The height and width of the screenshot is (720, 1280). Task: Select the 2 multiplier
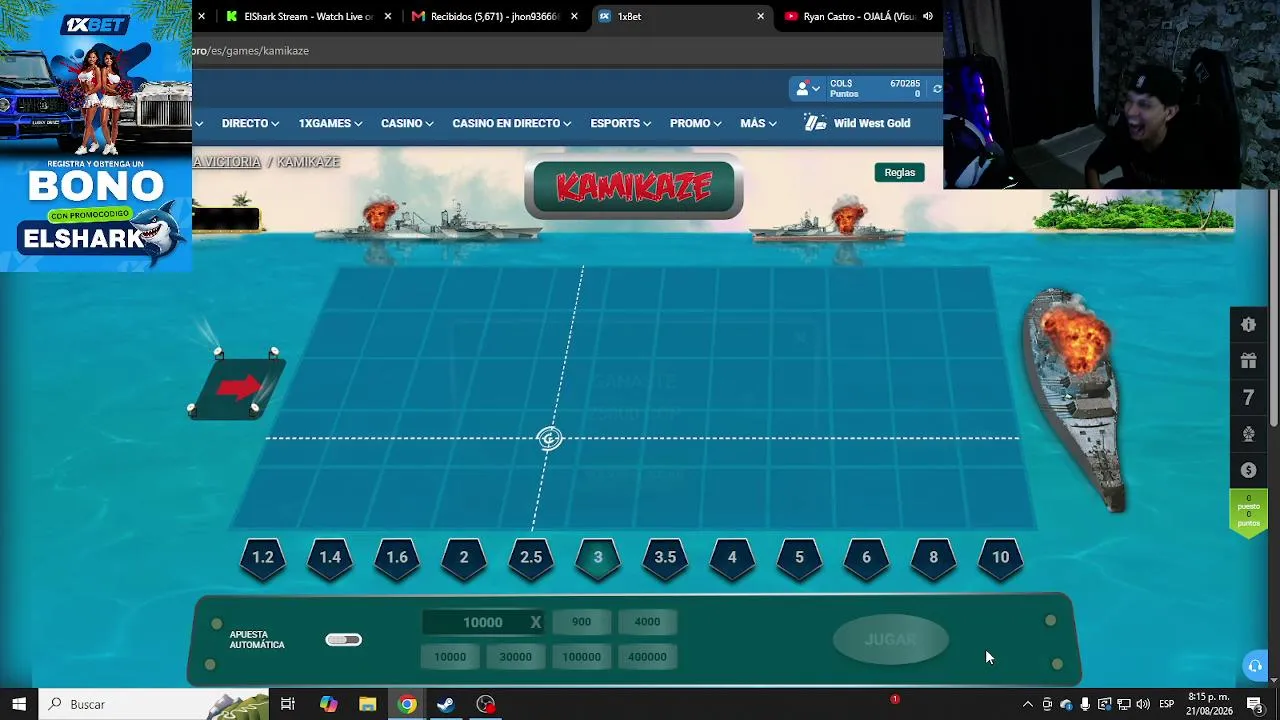click(464, 558)
